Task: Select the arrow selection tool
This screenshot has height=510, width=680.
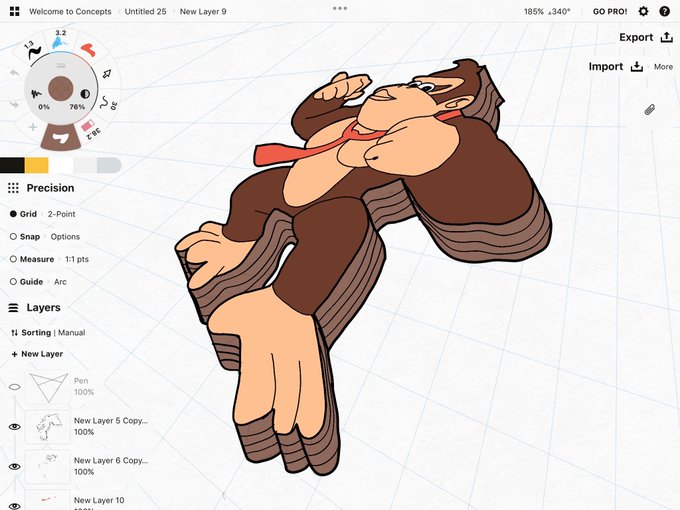Action: 107,74
